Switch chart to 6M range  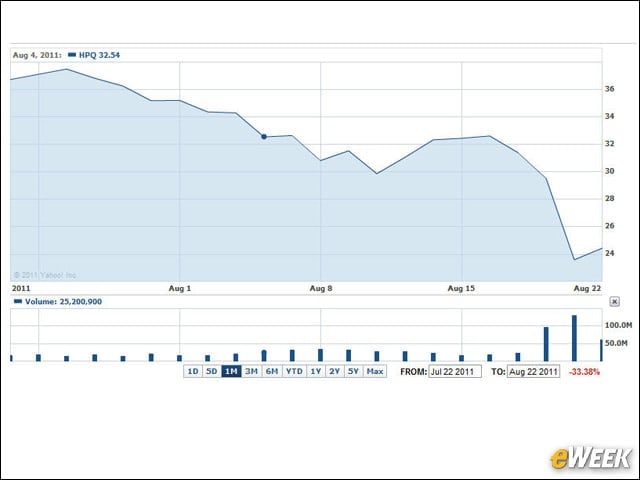coord(272,371)
